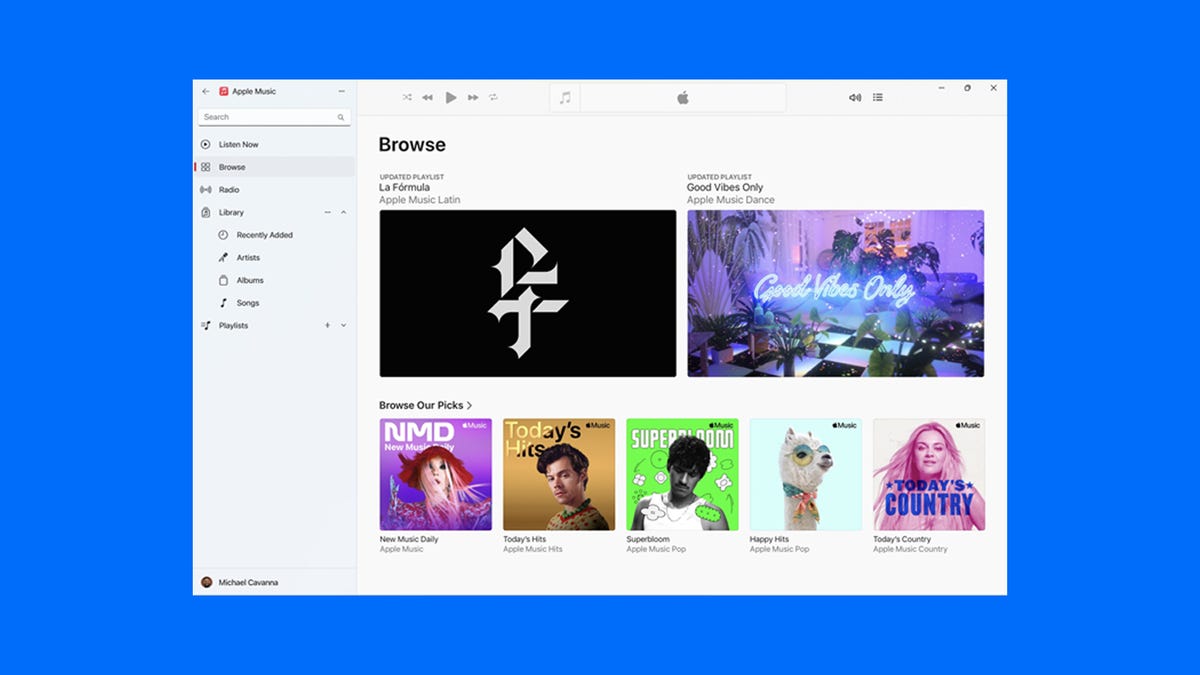Click the Playlists icon in sidebar
This screenshot has height=675, width=1200.
(x=206, y=325)
